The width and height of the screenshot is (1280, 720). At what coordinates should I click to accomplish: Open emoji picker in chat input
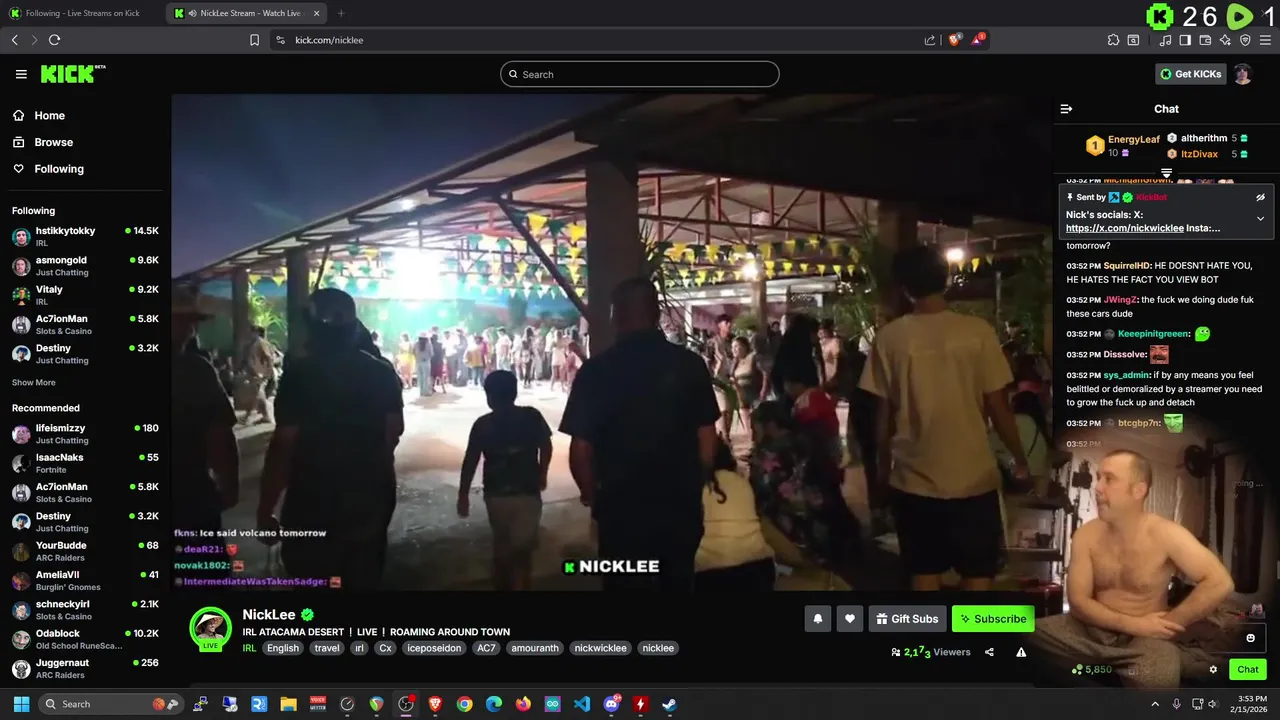1250,638
